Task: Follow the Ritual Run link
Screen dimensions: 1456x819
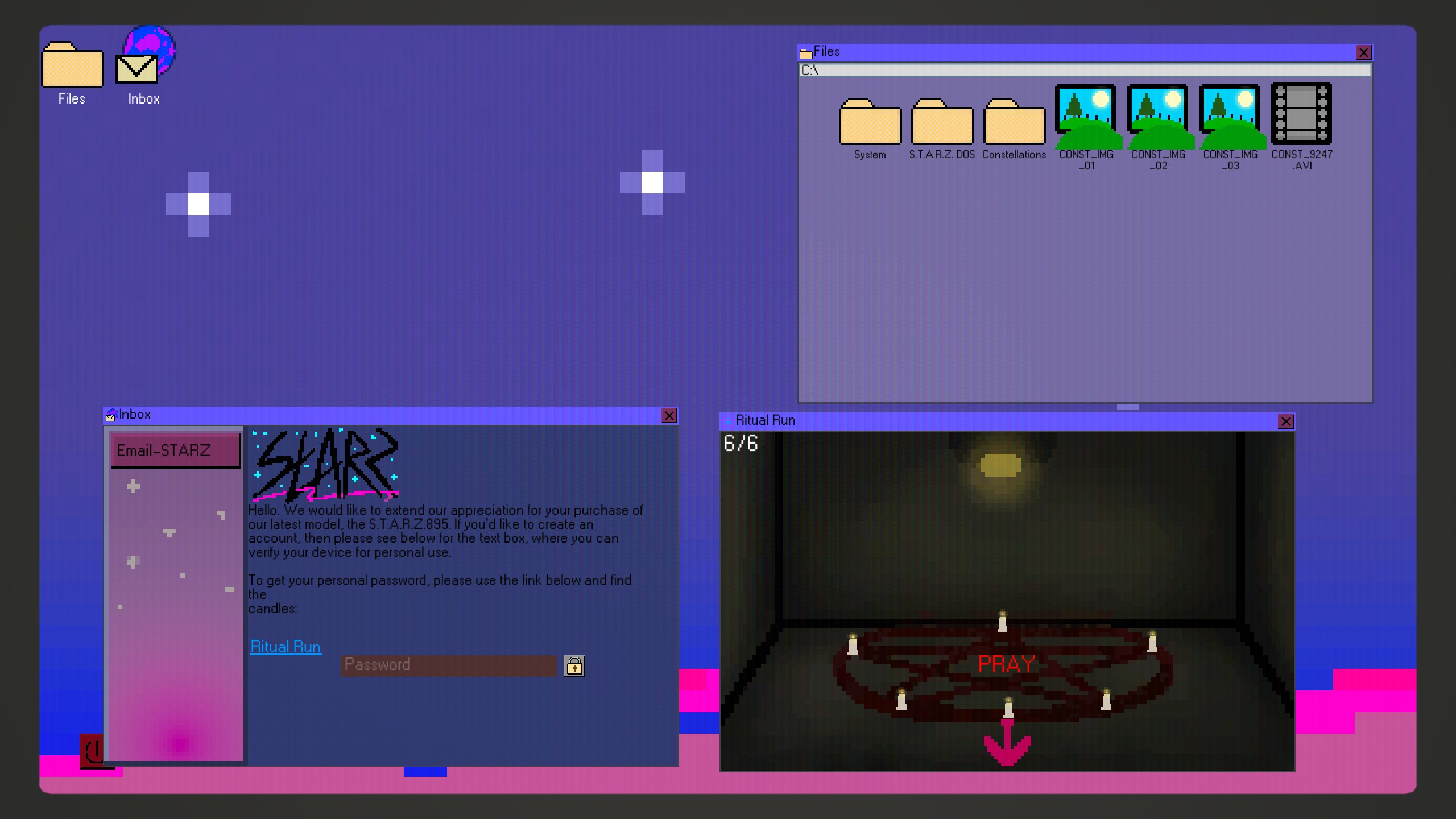Action: [286, 647]
